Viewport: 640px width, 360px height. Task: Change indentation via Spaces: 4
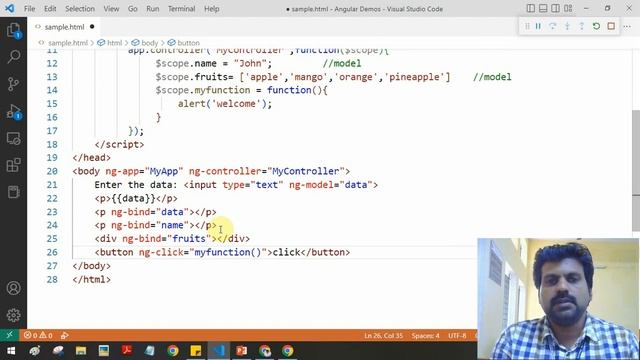click(425, 336)
